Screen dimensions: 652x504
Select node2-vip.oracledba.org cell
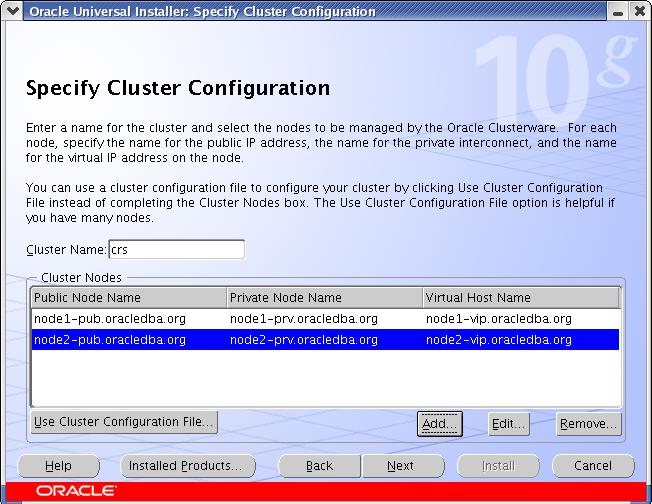pos(521,340)
